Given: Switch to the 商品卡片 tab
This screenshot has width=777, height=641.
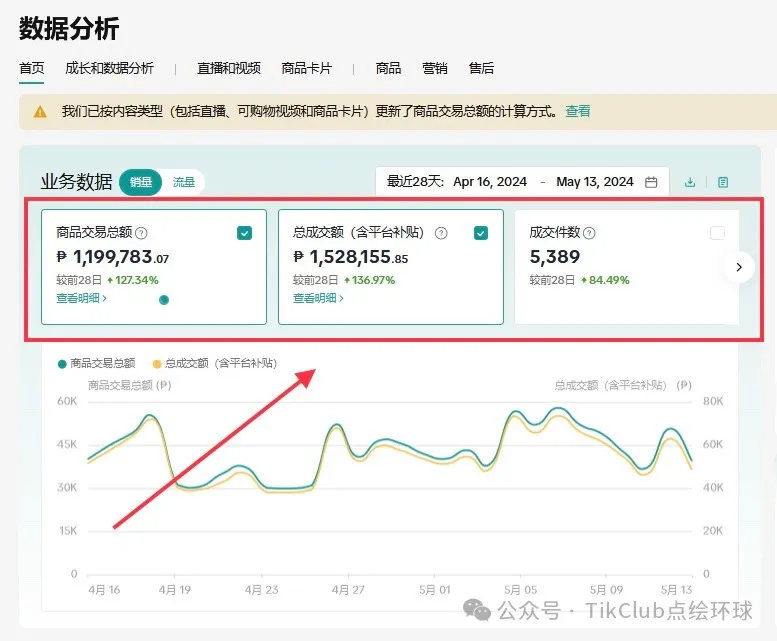Looking at the screenshot, I should pos(306,68).
